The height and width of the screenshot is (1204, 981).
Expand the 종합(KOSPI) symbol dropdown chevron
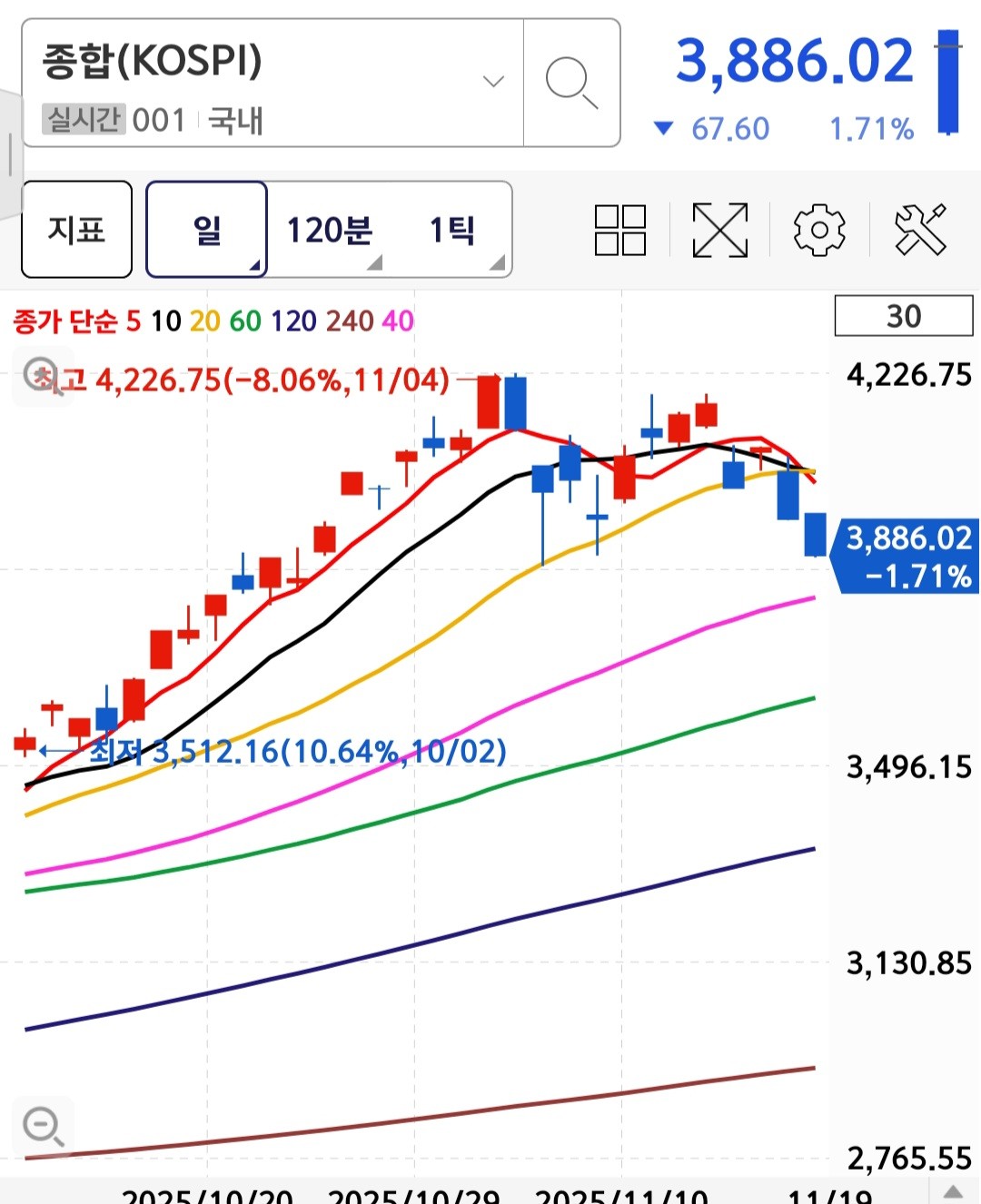pos(493,82)
